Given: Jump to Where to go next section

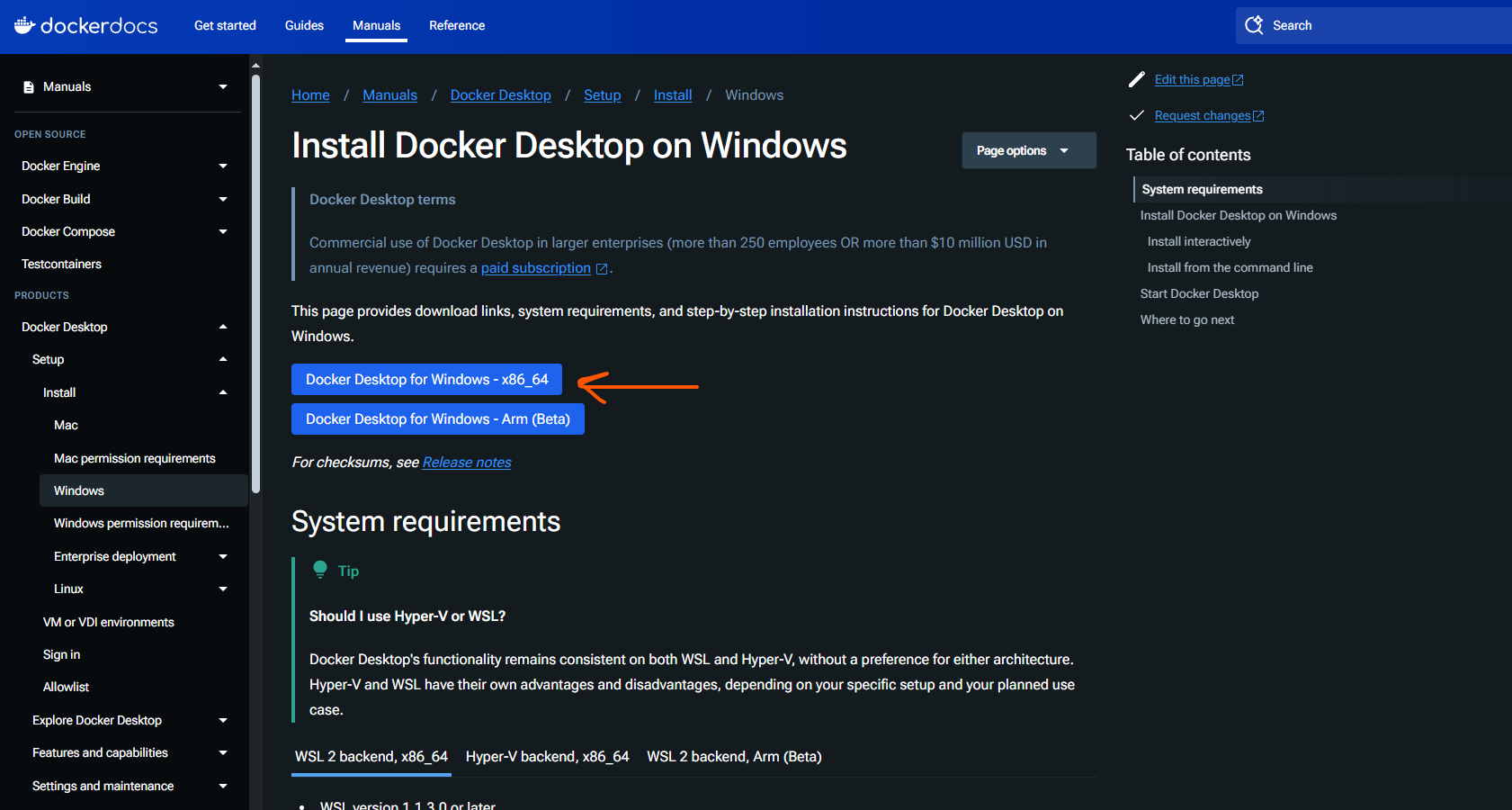Looking at the screenshot, I should (1187, 319).
